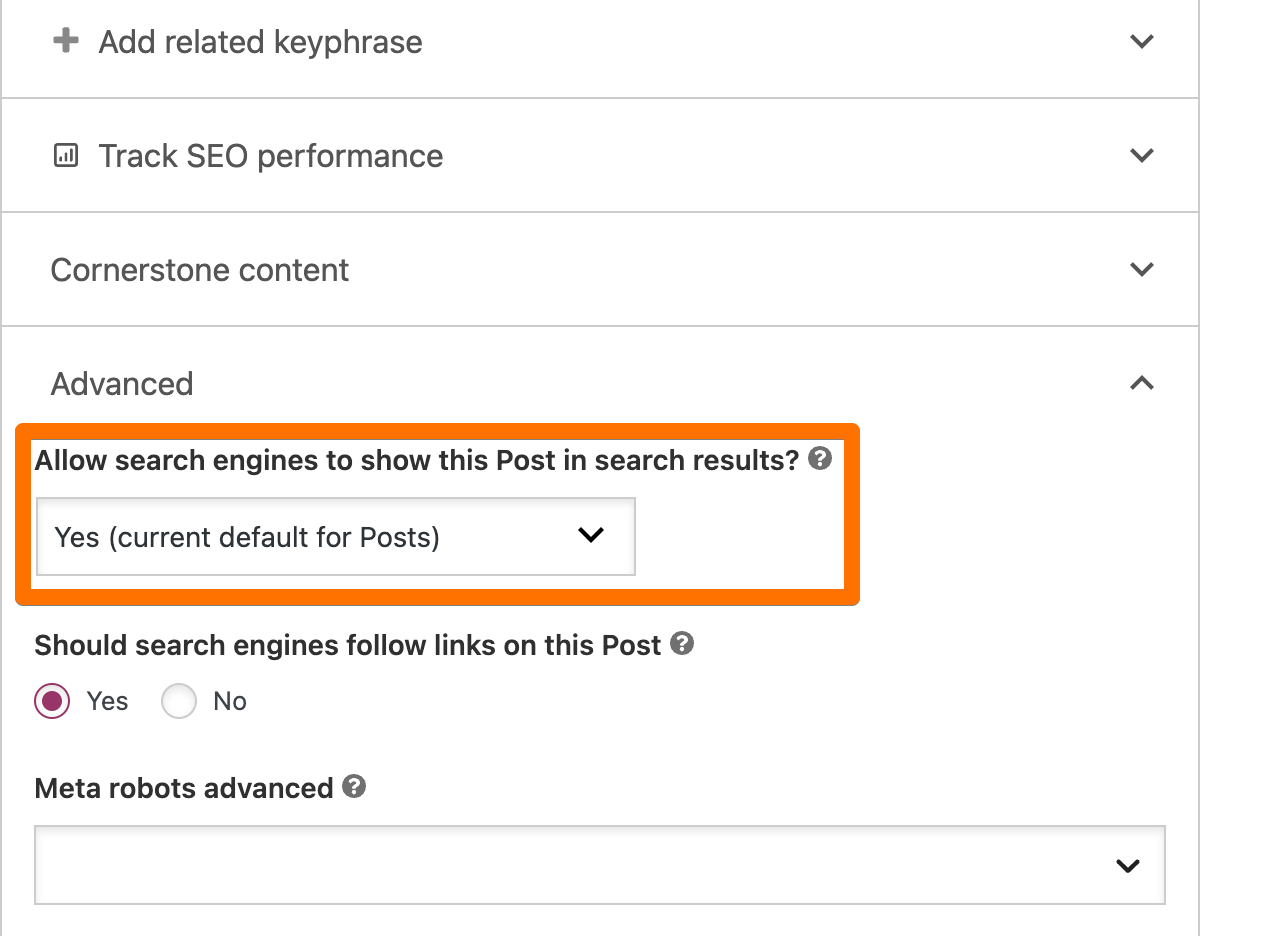Choose No for search engines following links
Image resolution: width=1280 pixels, height=936 pixels.
[x=178, y=701]
